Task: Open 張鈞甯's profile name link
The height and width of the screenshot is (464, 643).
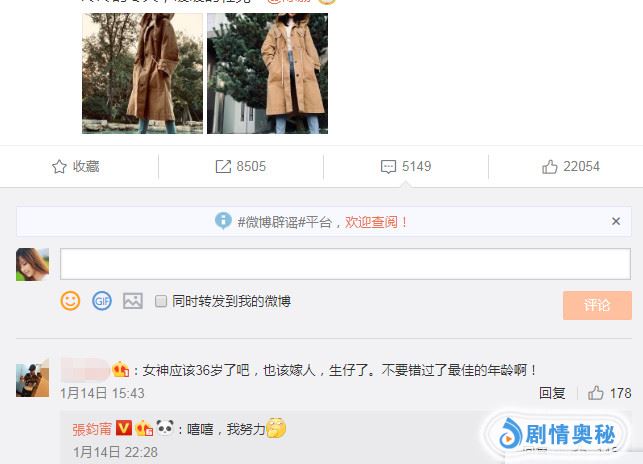Action: click(92, 429)
